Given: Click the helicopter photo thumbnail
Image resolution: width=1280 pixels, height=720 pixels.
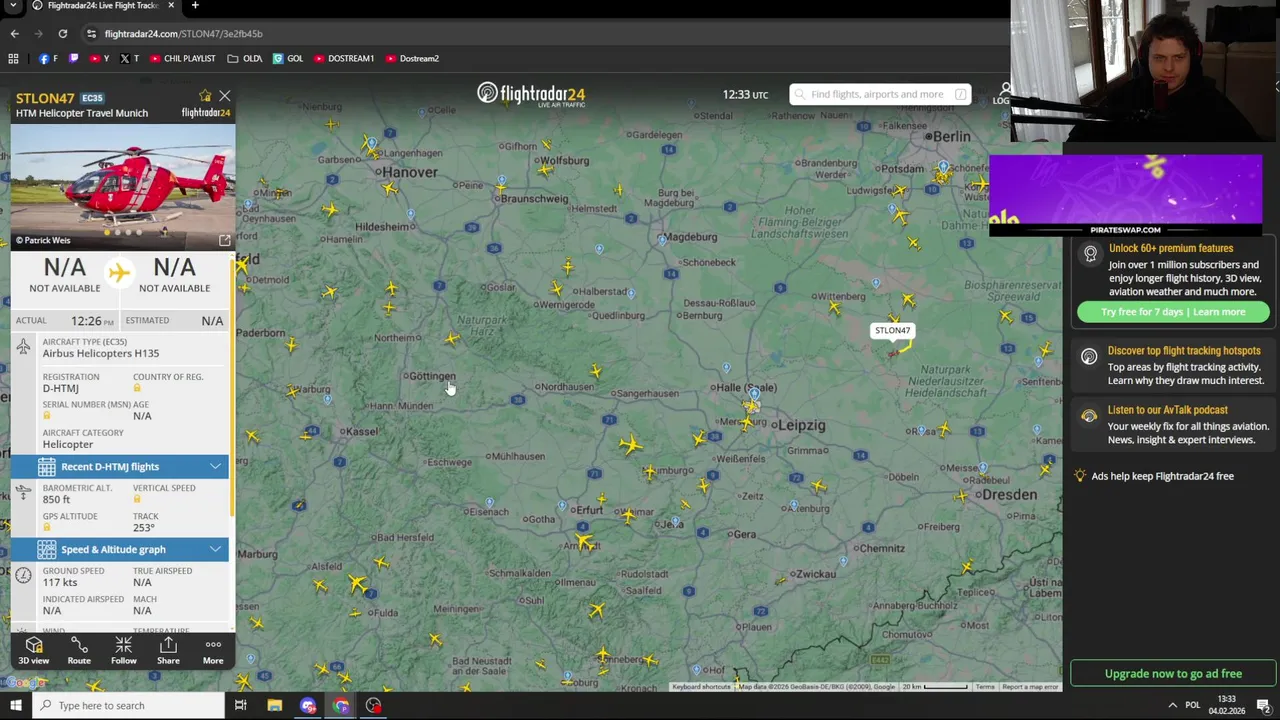Looking at the screenshot, I should coord(123,186).
